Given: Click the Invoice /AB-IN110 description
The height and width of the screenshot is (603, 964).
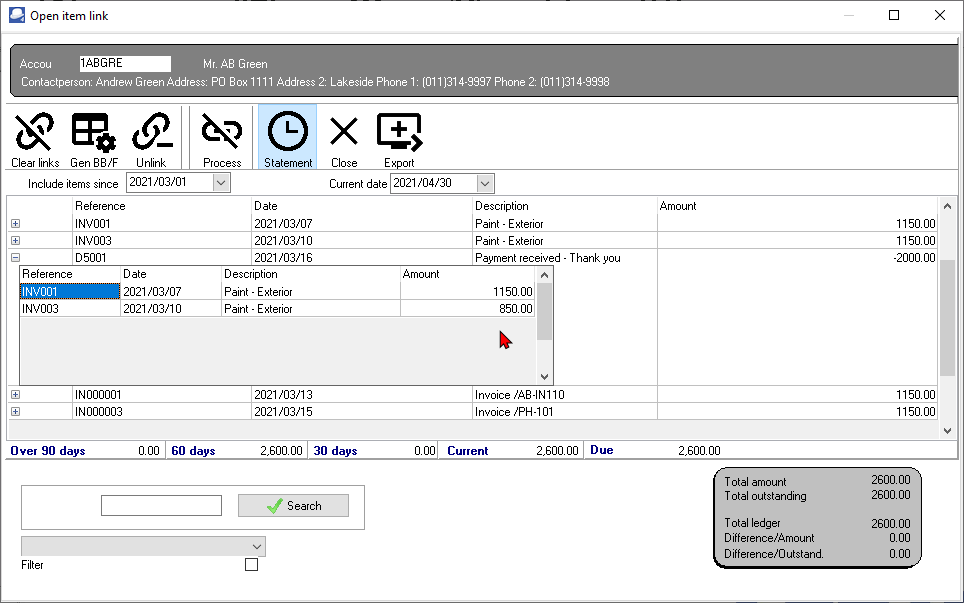Looking at the screenshot, I should [520, 395].
